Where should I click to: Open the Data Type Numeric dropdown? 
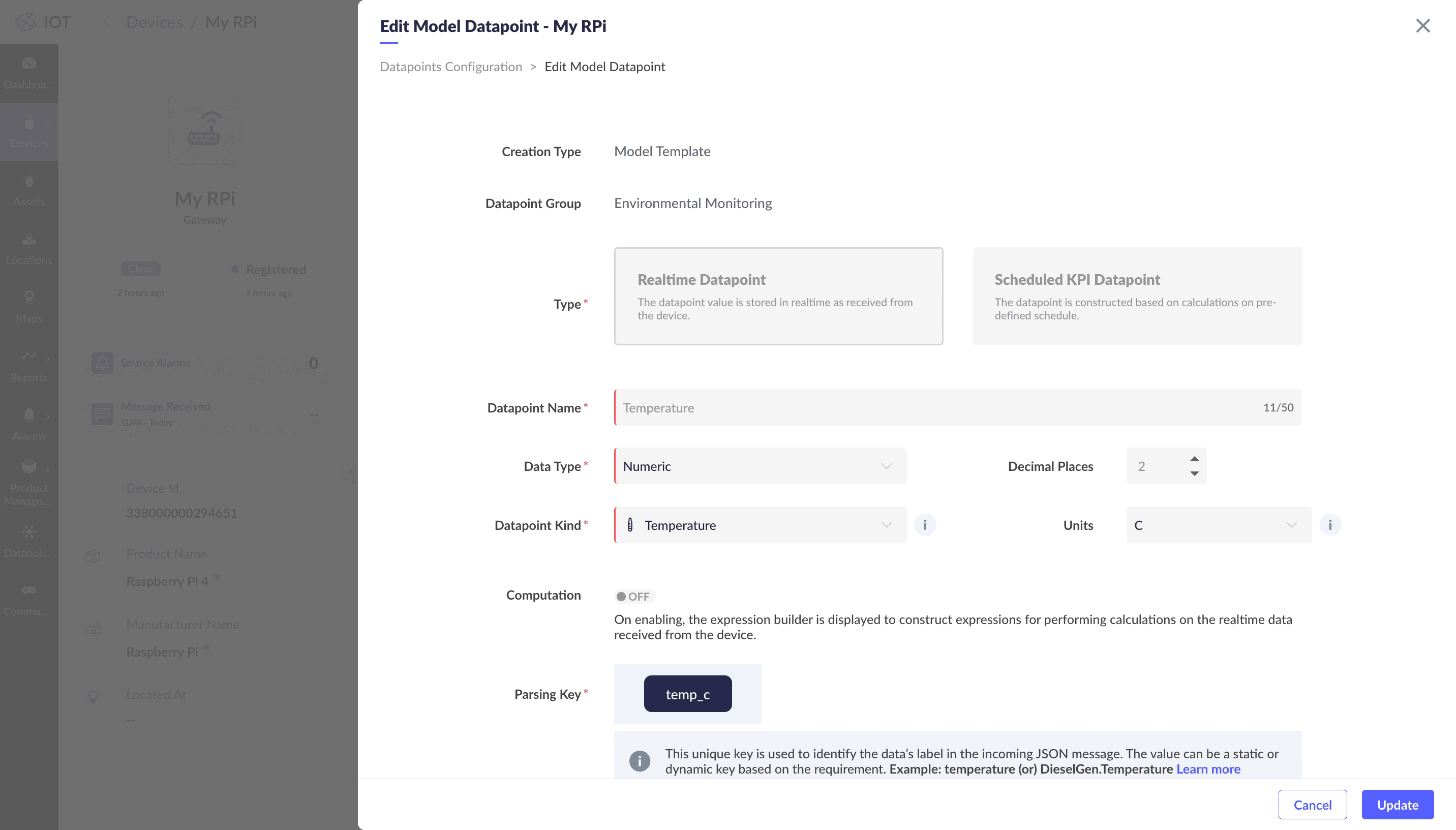760,466
